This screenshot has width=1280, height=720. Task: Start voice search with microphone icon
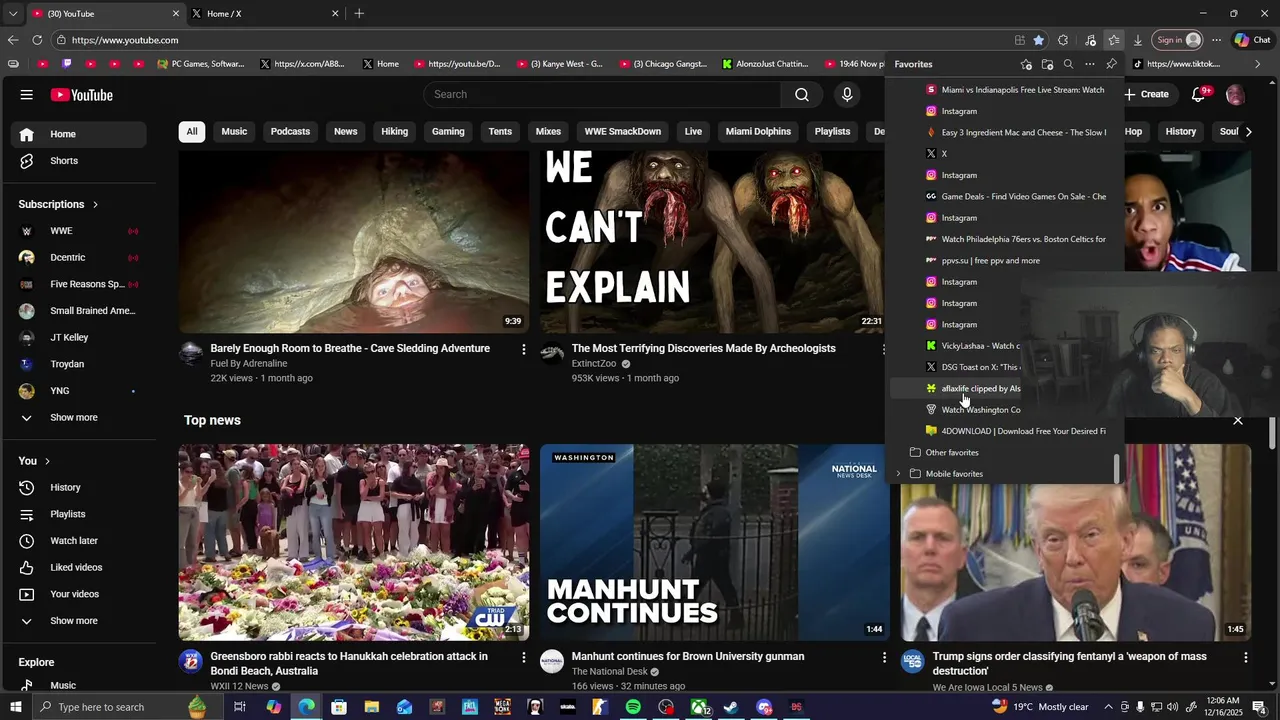click(847, 94)
